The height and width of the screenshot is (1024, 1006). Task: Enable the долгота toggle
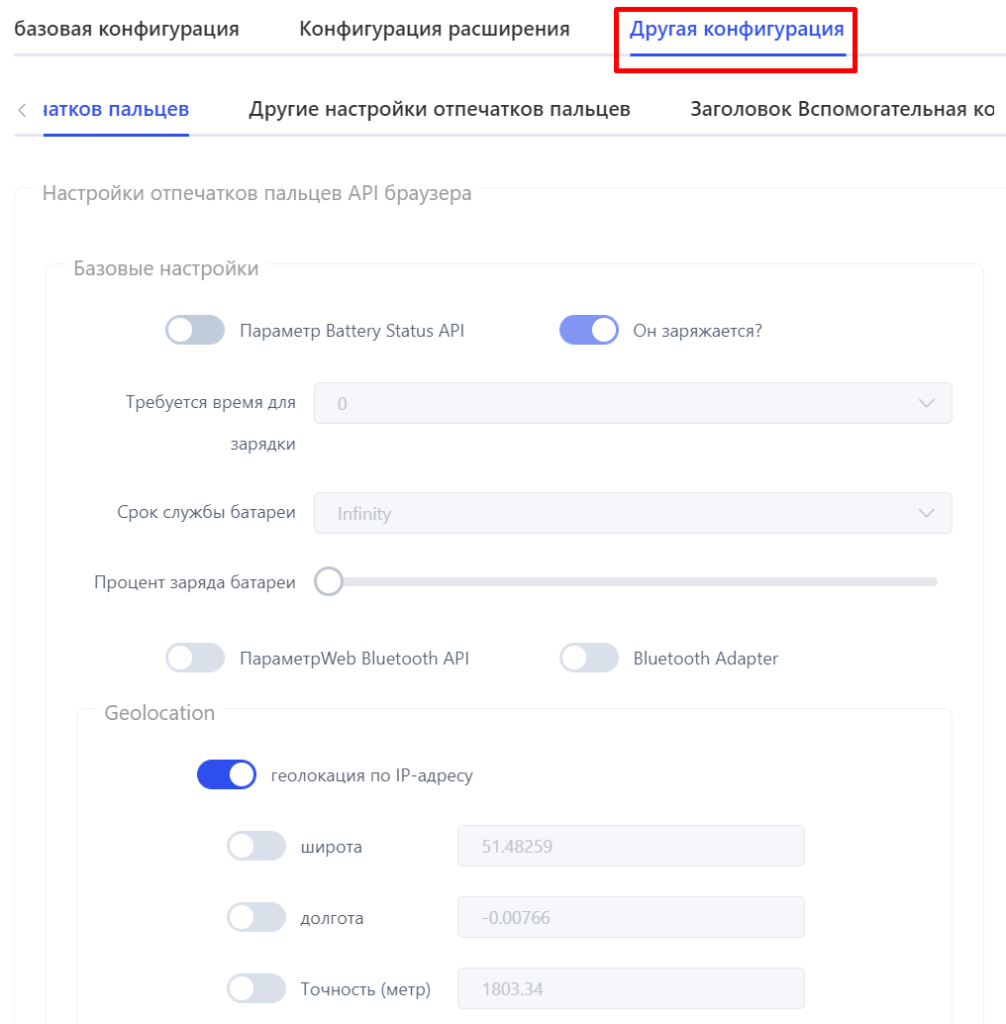click(256, 917)
